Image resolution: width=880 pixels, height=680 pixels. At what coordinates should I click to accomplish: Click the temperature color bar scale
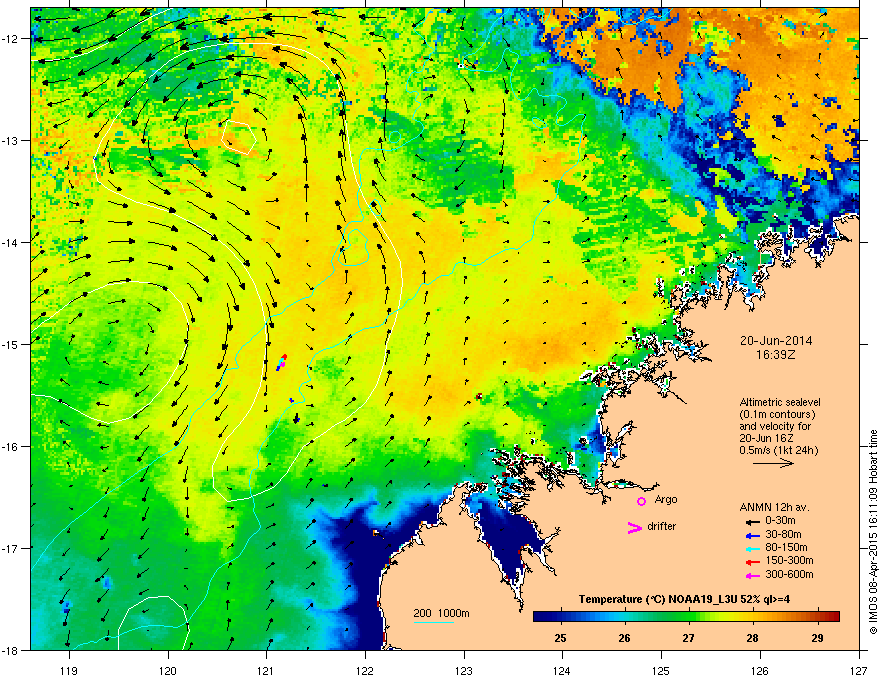click(x=686, y=616)
